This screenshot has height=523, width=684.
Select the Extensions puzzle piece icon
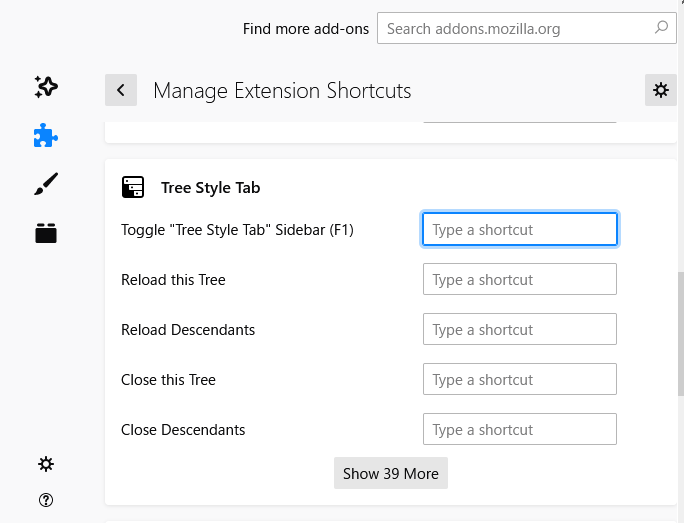pos(46,136)
